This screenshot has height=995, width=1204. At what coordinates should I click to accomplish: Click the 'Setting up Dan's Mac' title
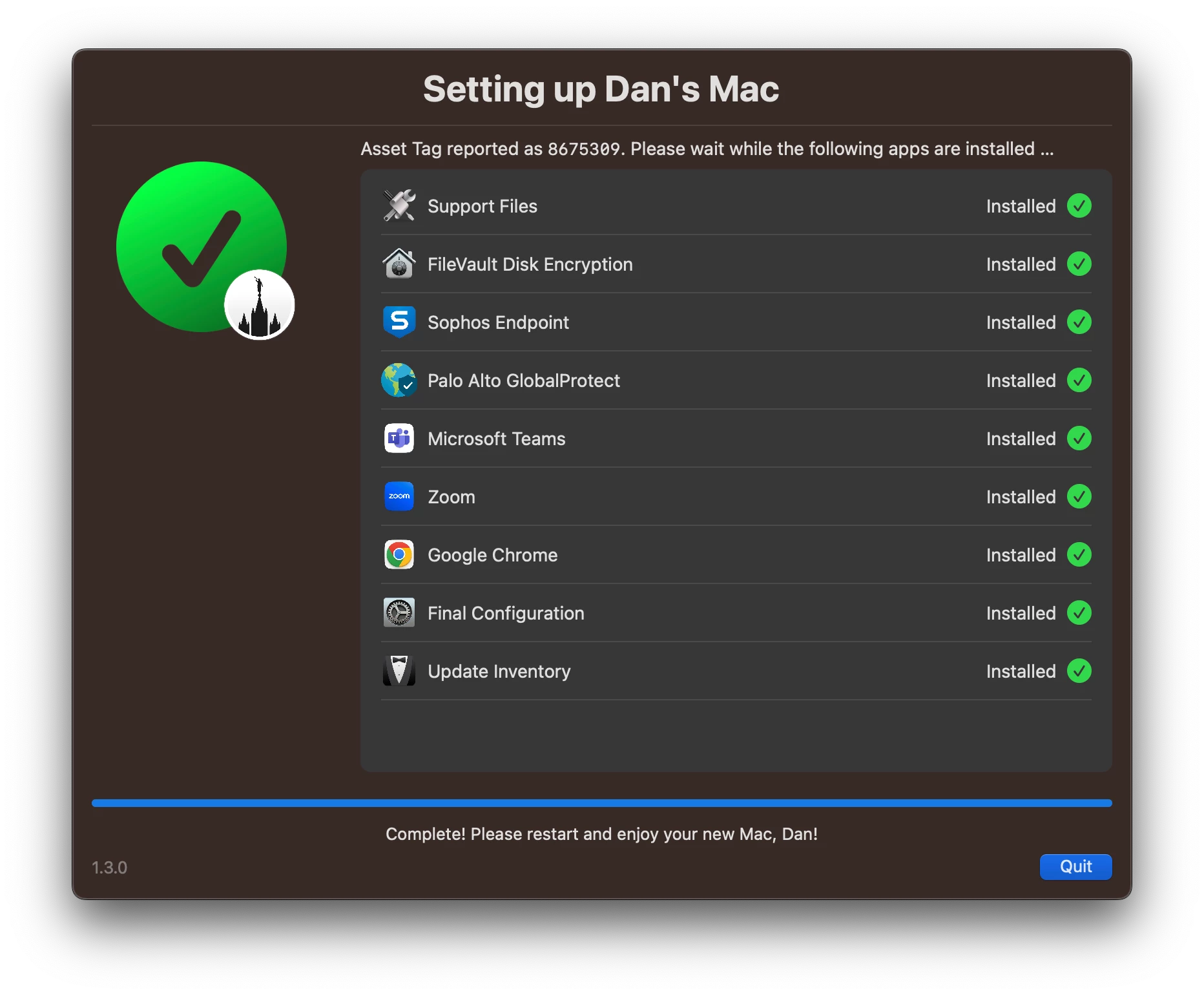(x=601, y=89)
